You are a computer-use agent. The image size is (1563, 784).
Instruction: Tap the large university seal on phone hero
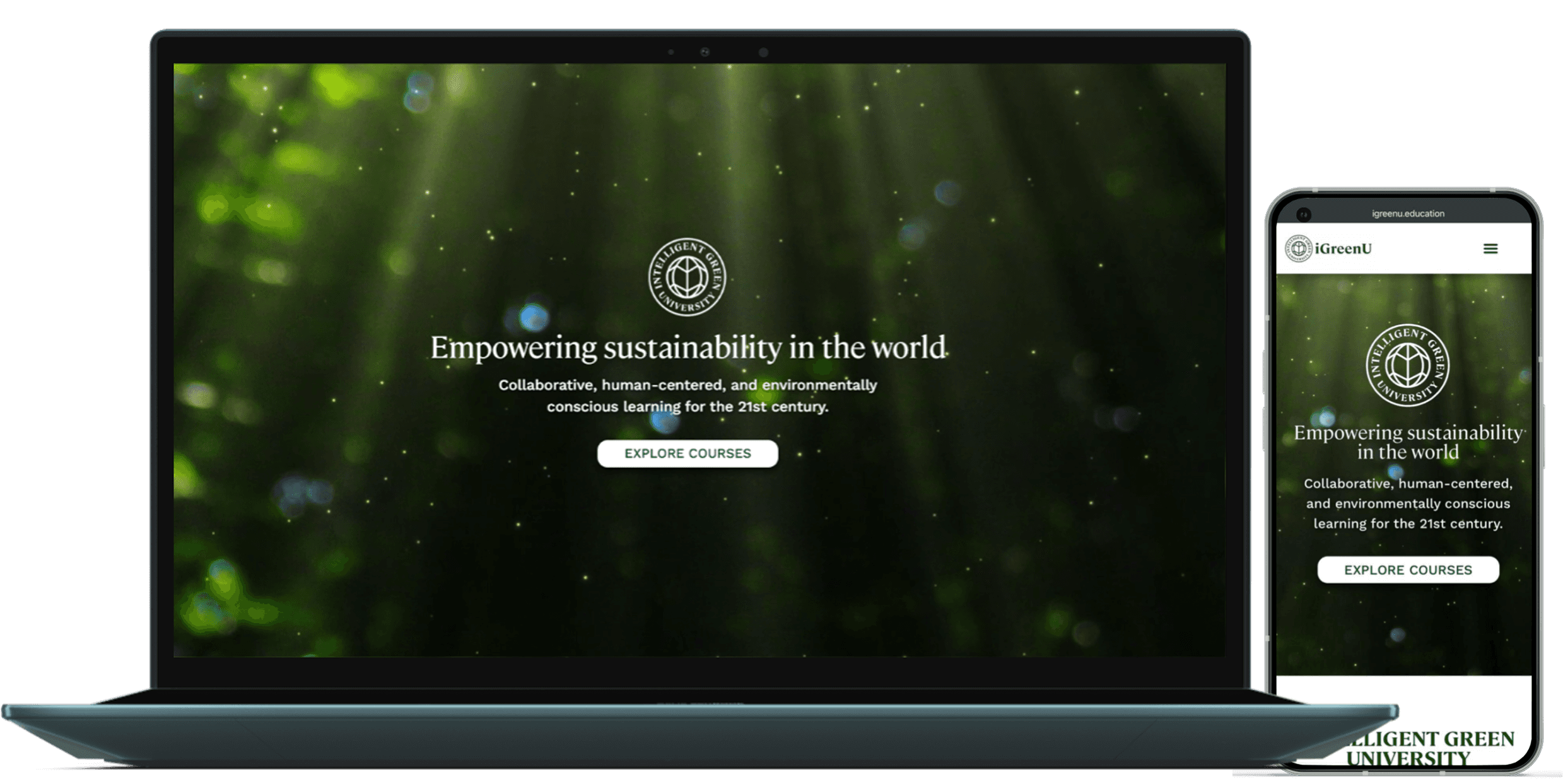[1407, 365]
